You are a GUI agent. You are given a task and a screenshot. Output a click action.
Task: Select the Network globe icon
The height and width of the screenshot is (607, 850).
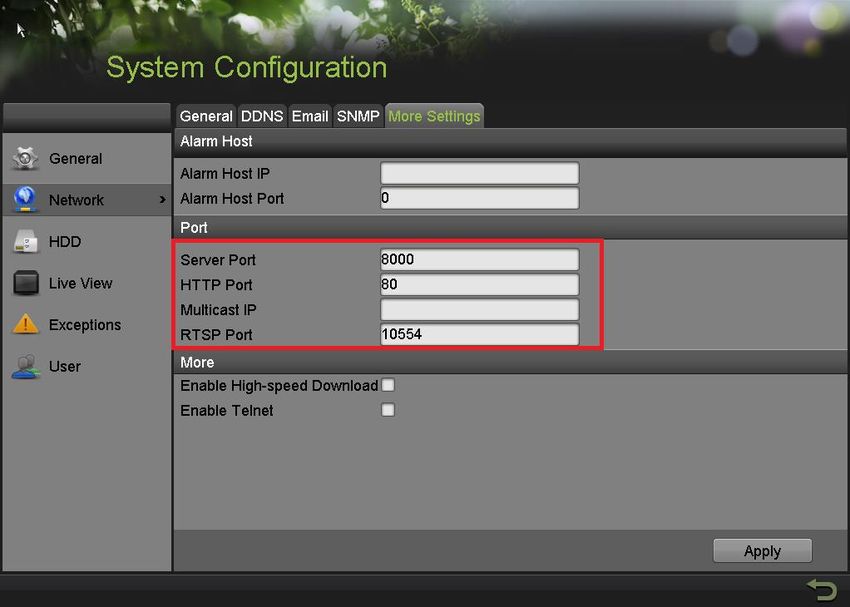coord(26,200)
